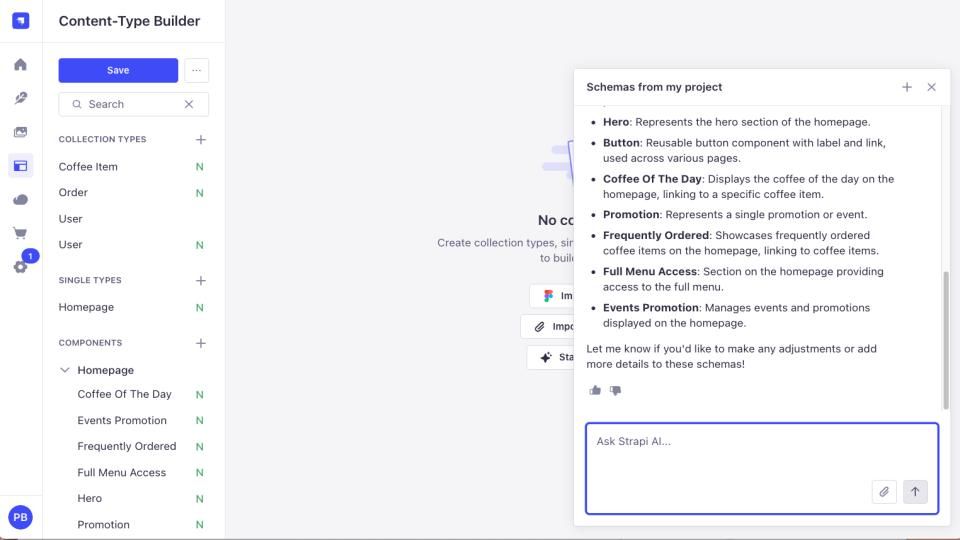
Task: Click the N badge beside Homepage single type
Action: (x=200, y=307)
